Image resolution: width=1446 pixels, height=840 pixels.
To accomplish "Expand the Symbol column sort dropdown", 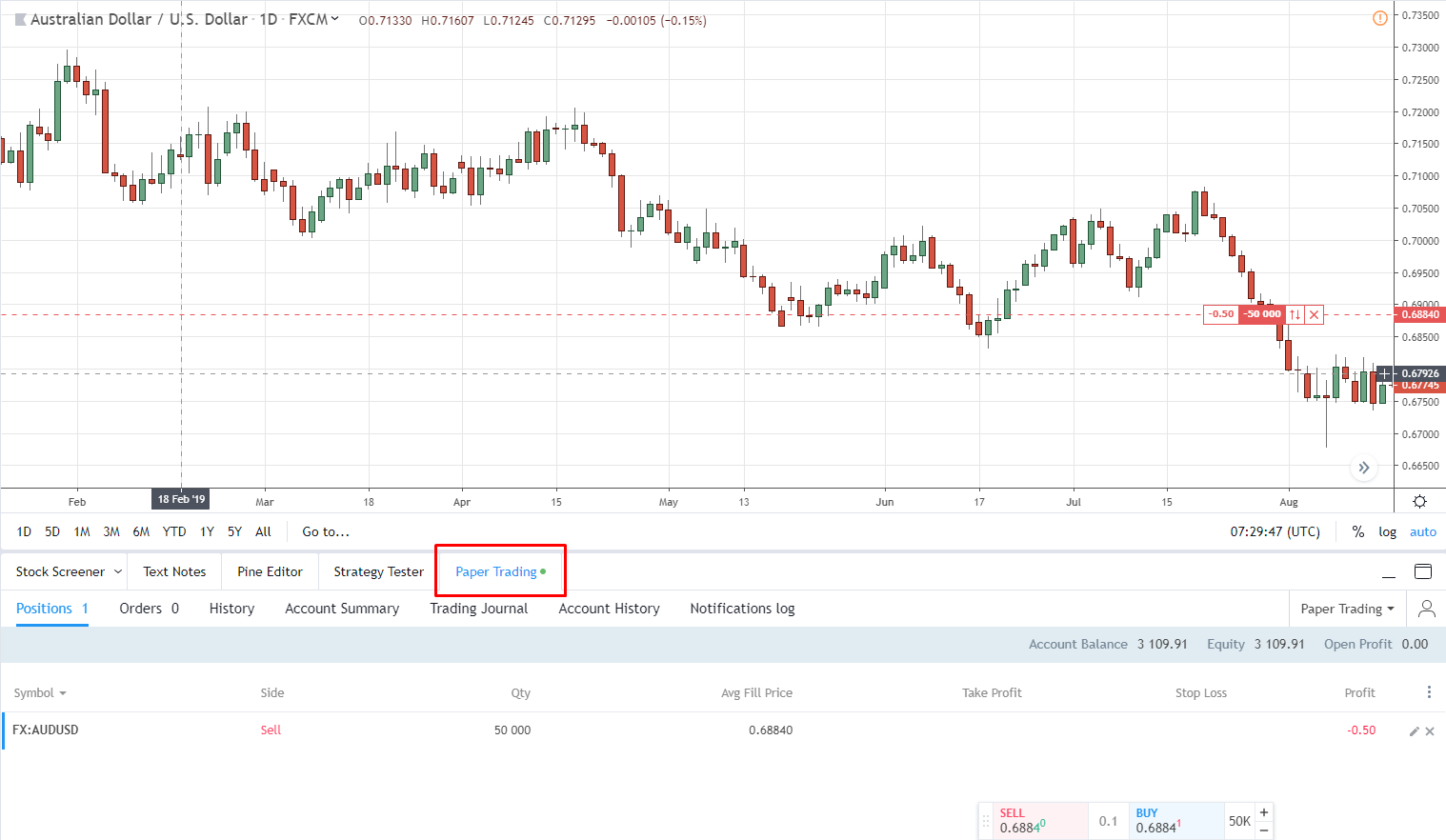I will pos(63,693).
